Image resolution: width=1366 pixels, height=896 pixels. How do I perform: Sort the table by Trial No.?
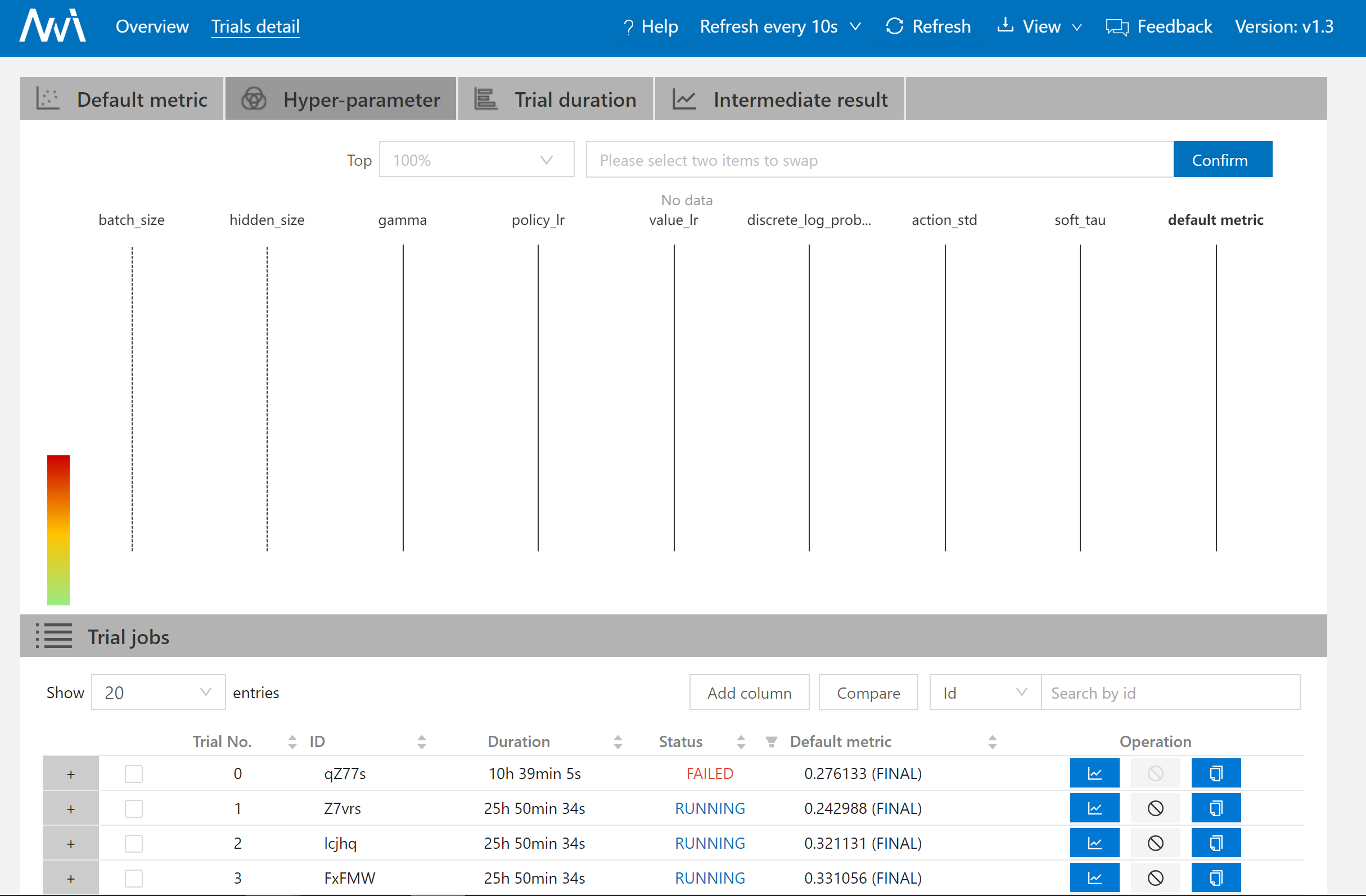tap(292, 743)
